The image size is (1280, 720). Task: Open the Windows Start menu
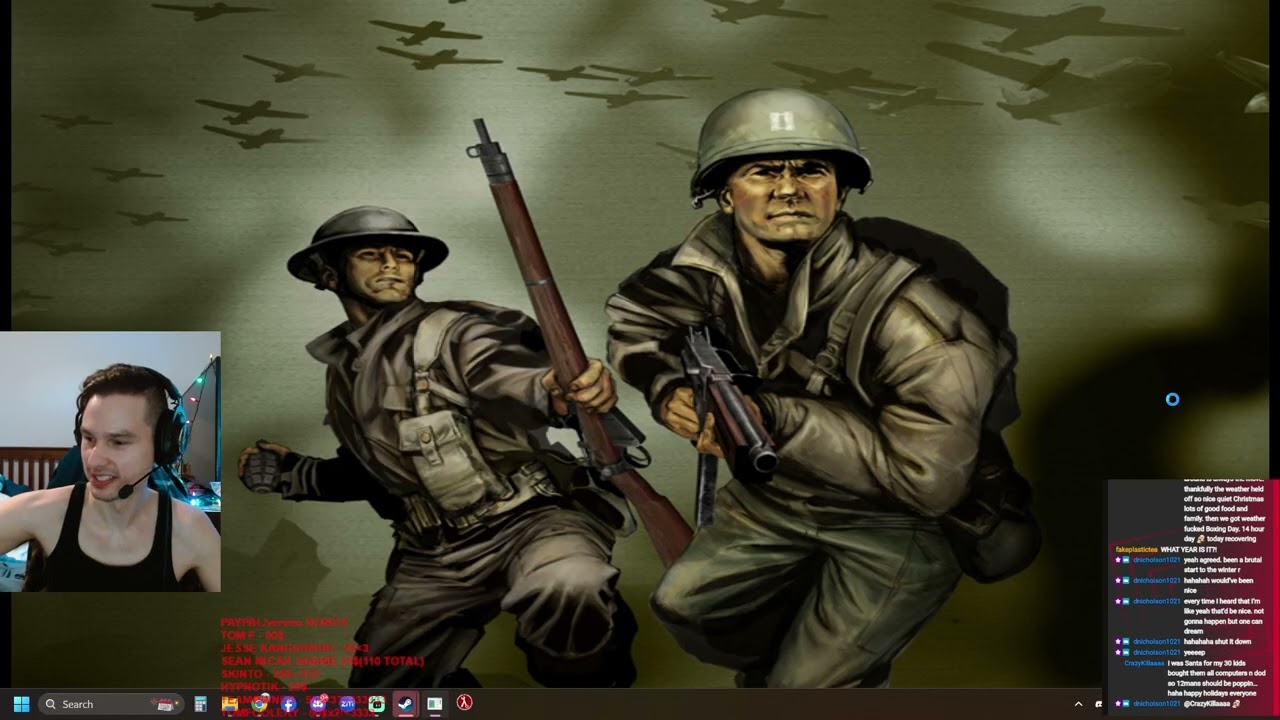point(21,704)
